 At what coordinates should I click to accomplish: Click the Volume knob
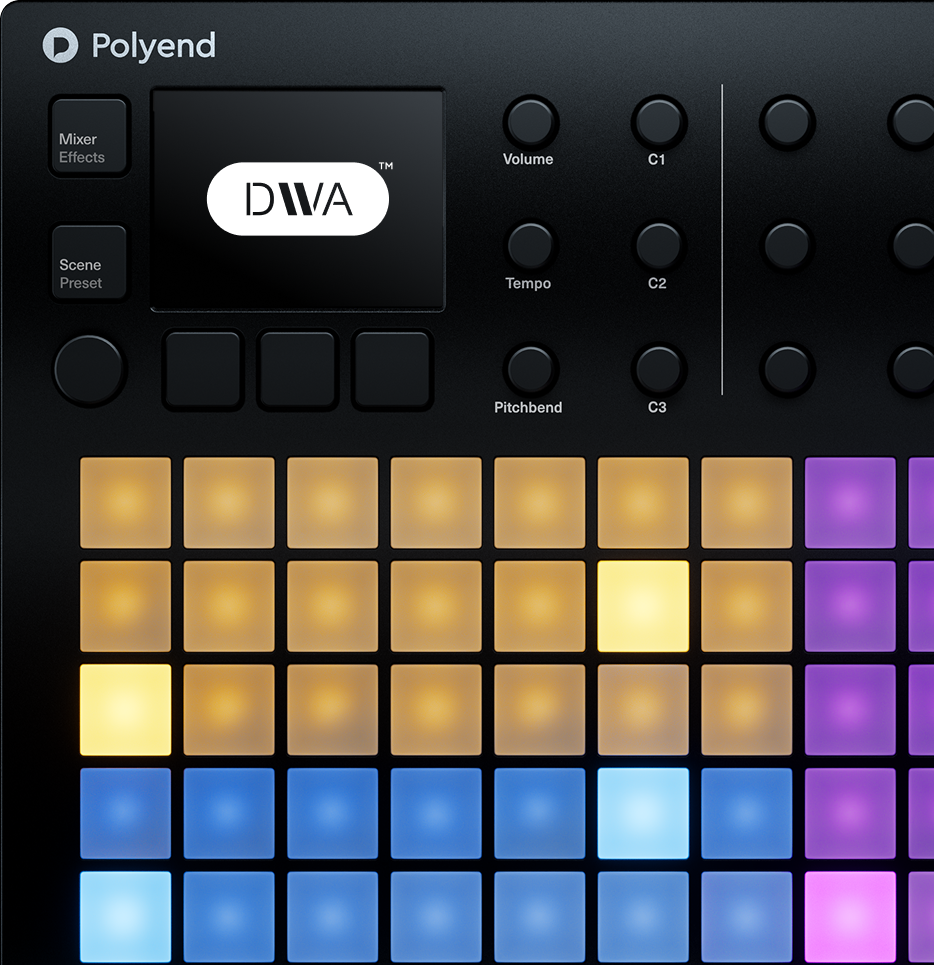point(529,122)
